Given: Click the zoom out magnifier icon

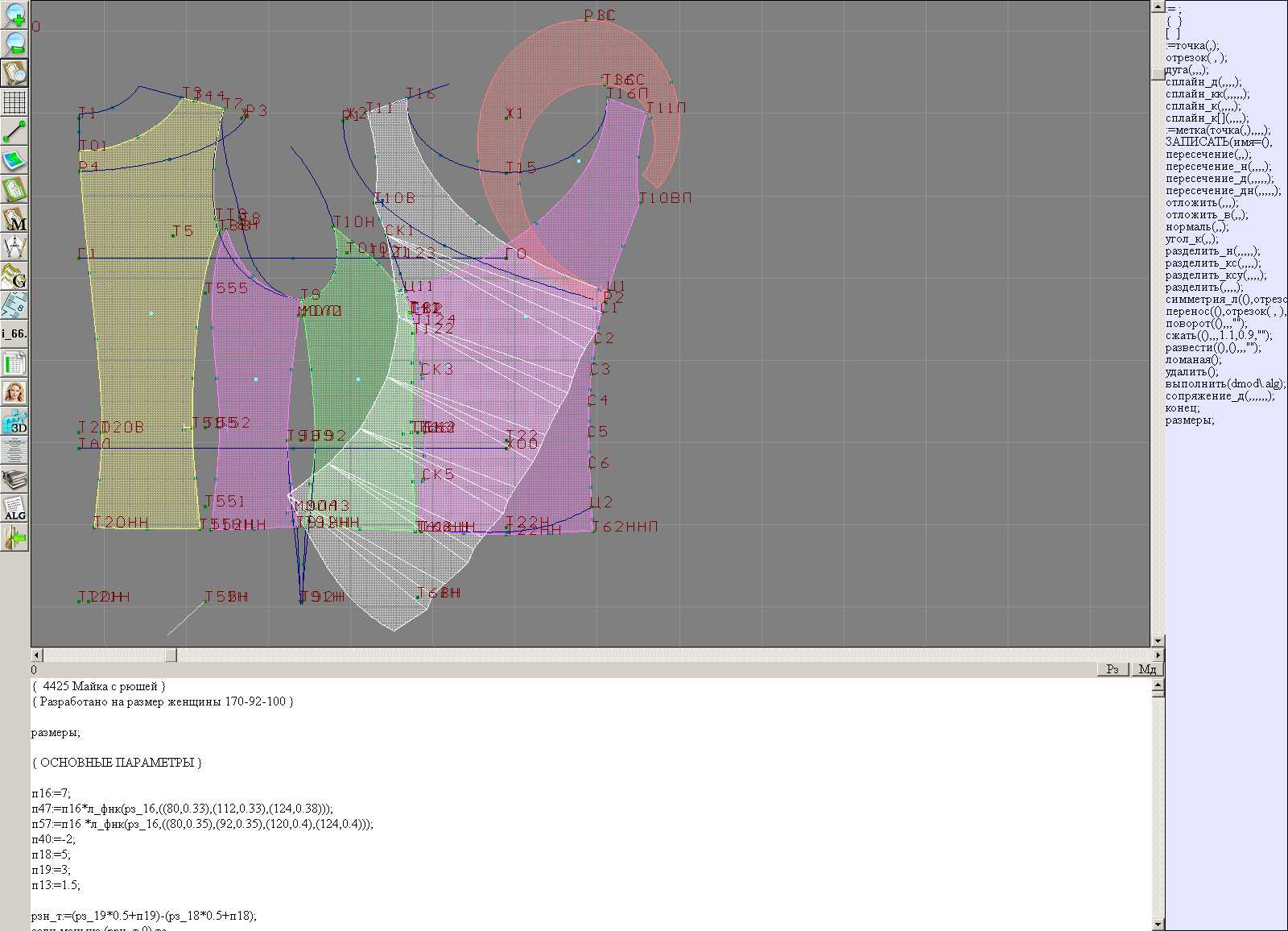Looking at the screenshot, I should 14,43.
